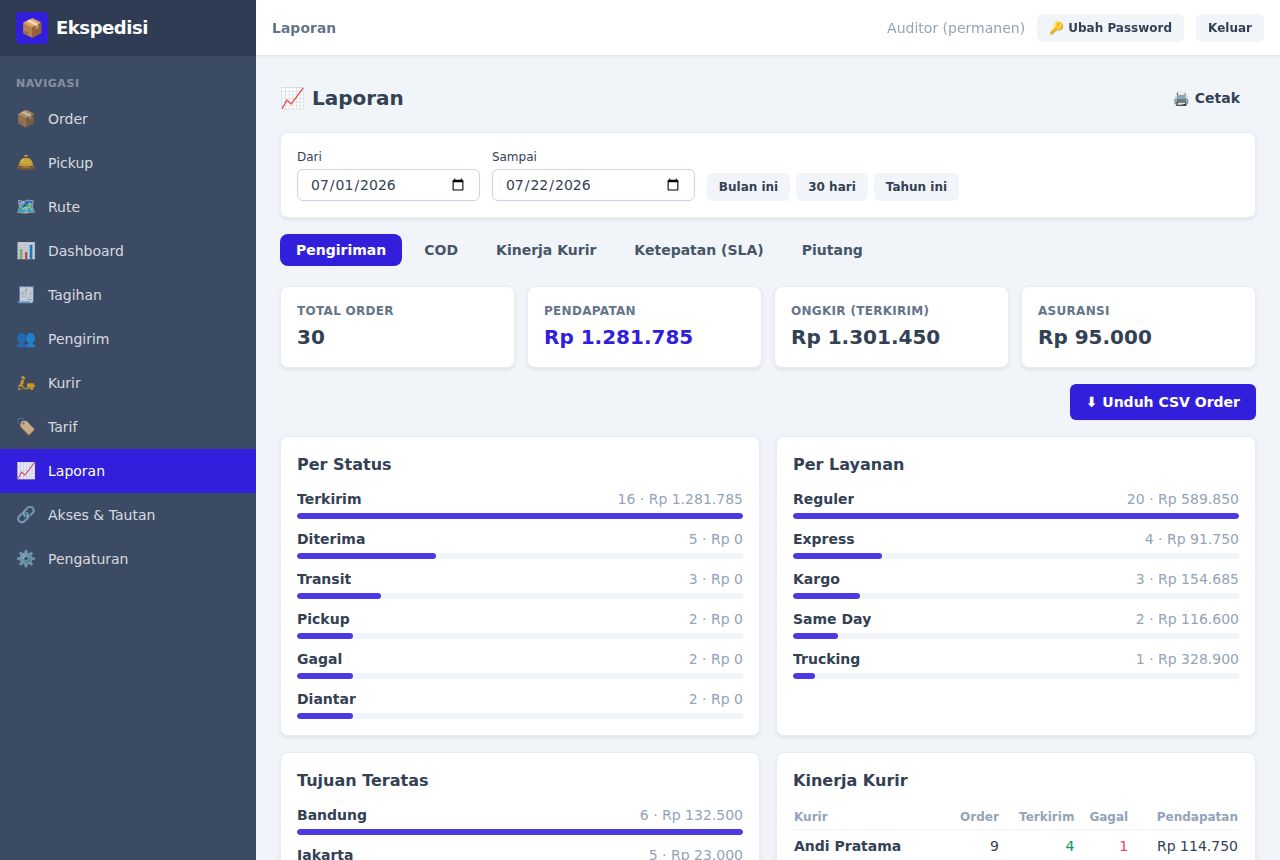Open Pengaturan via its gear icon
Image resolution: width=1280 pixels, height=860 pixels.
pos(26,559)
